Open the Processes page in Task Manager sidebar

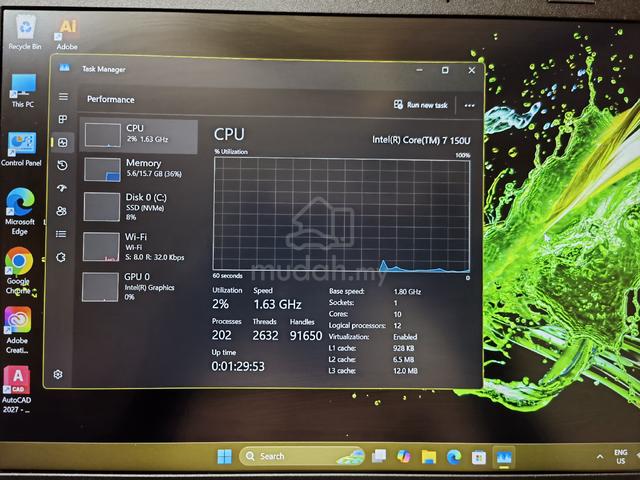[x=63, y=119]
